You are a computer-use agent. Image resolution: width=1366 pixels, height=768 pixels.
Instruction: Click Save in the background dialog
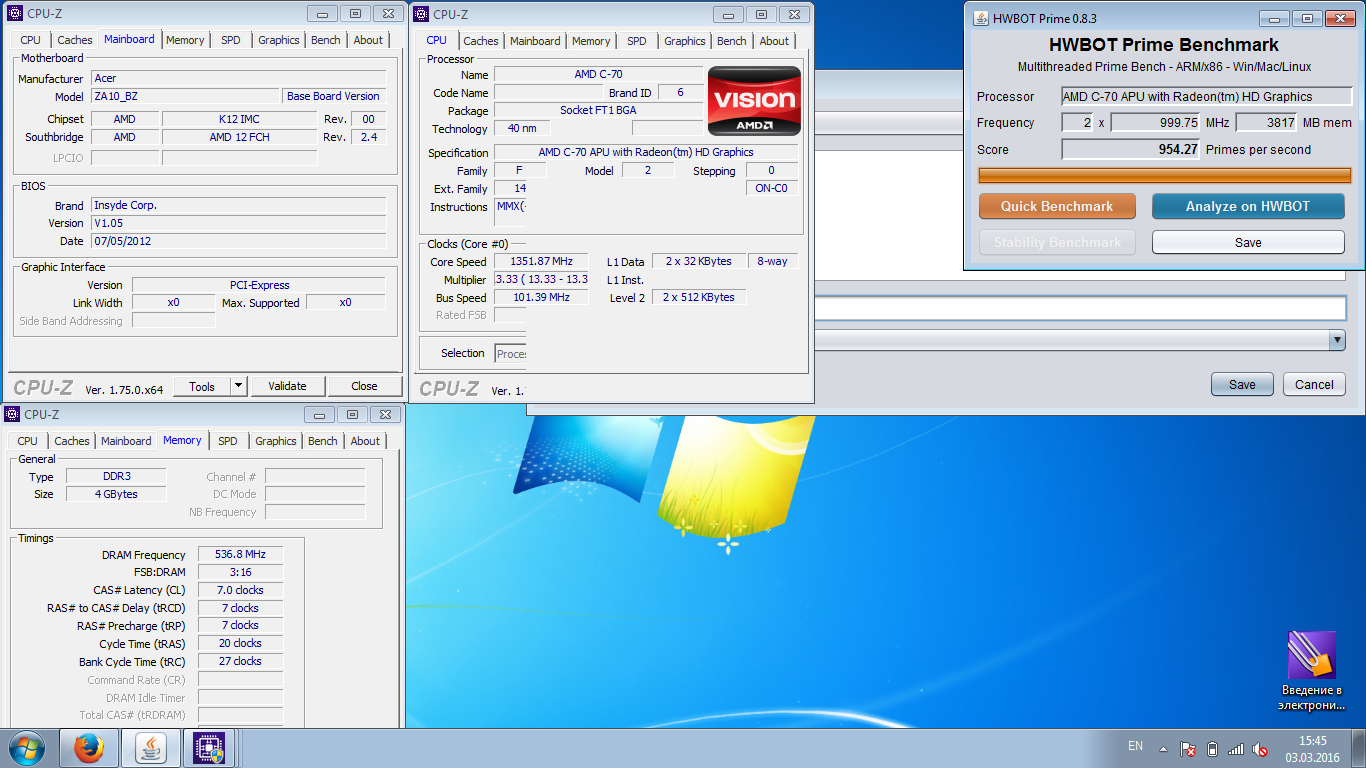pos(1242,384)
